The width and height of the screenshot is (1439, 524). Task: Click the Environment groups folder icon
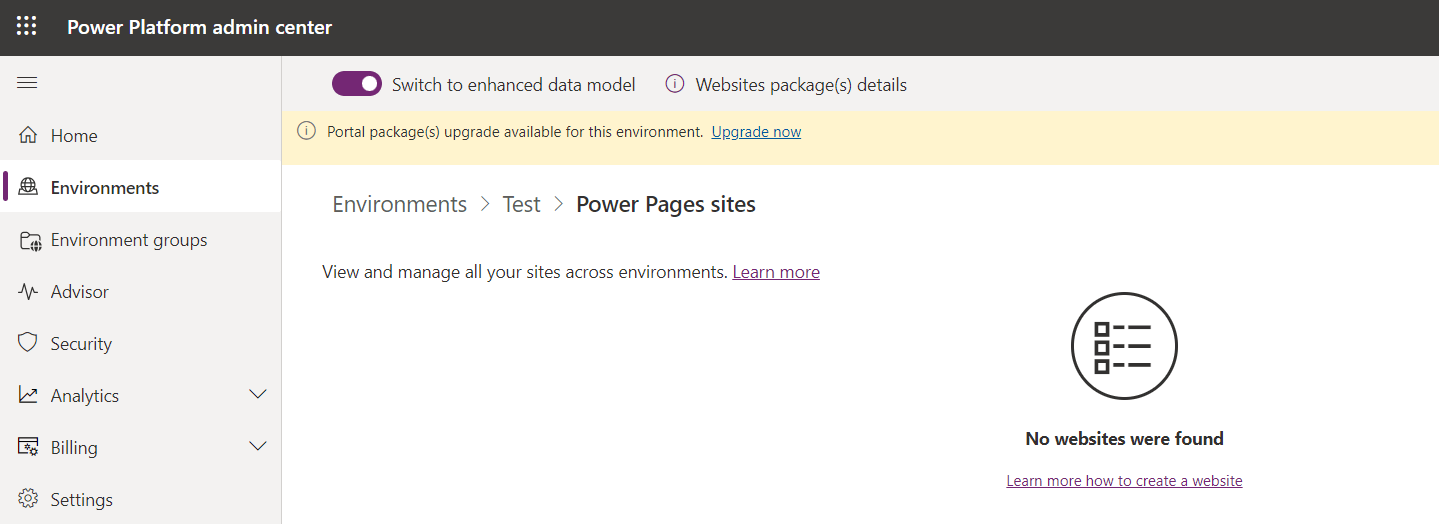click(30, 240)
